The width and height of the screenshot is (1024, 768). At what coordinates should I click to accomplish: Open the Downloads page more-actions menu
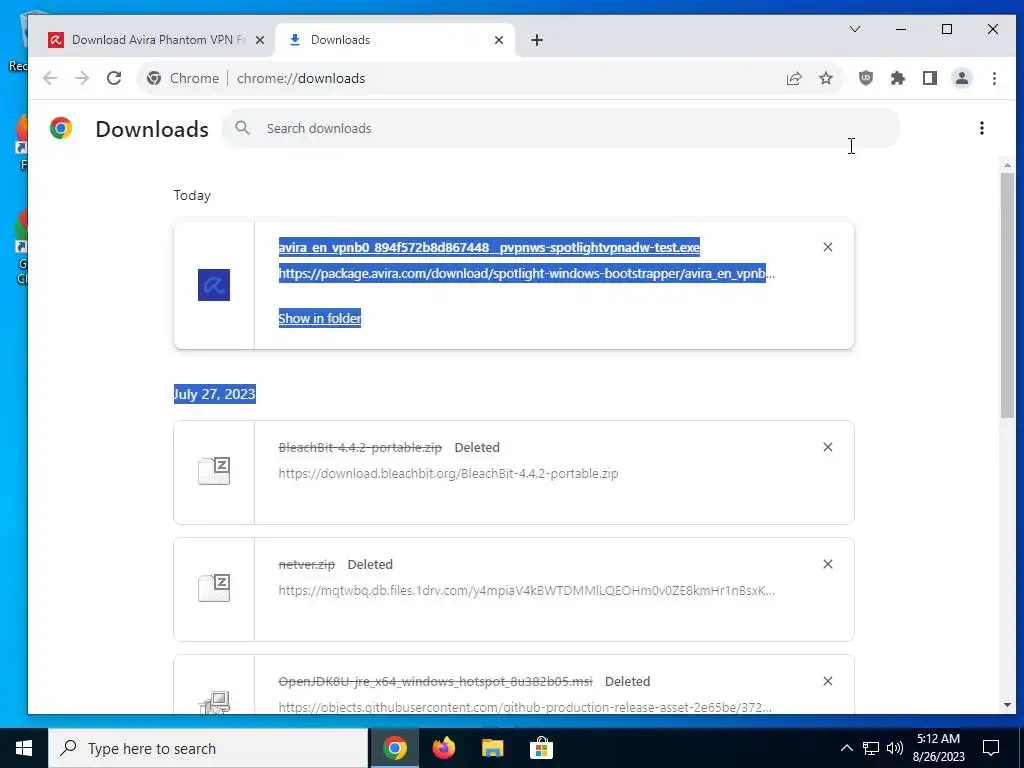[982, 128]
